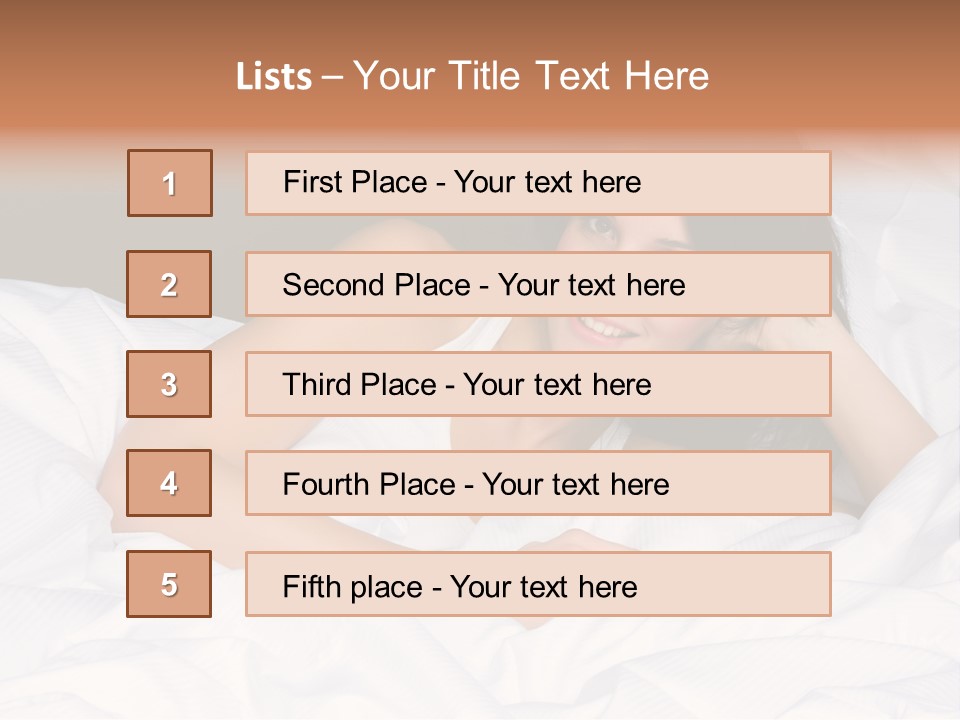
Task: Click the words 'Fifth place' in list
Action: point(351,586)
